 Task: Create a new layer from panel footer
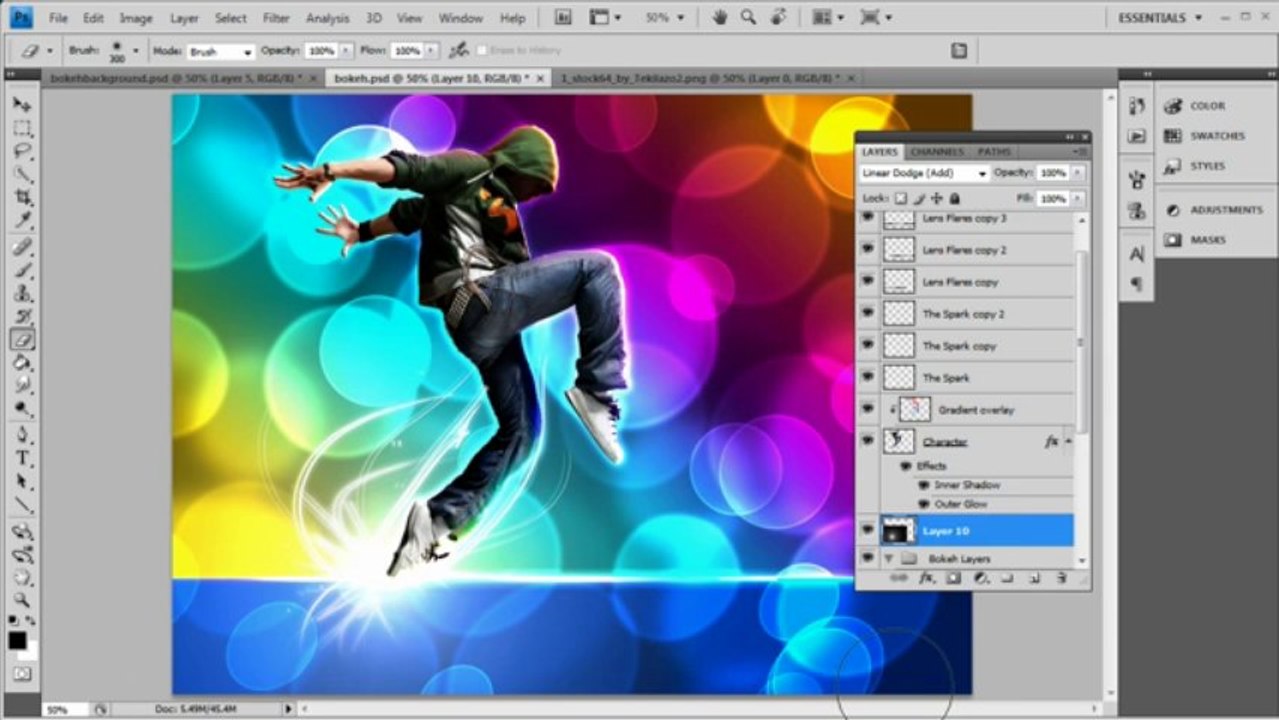1035,579
